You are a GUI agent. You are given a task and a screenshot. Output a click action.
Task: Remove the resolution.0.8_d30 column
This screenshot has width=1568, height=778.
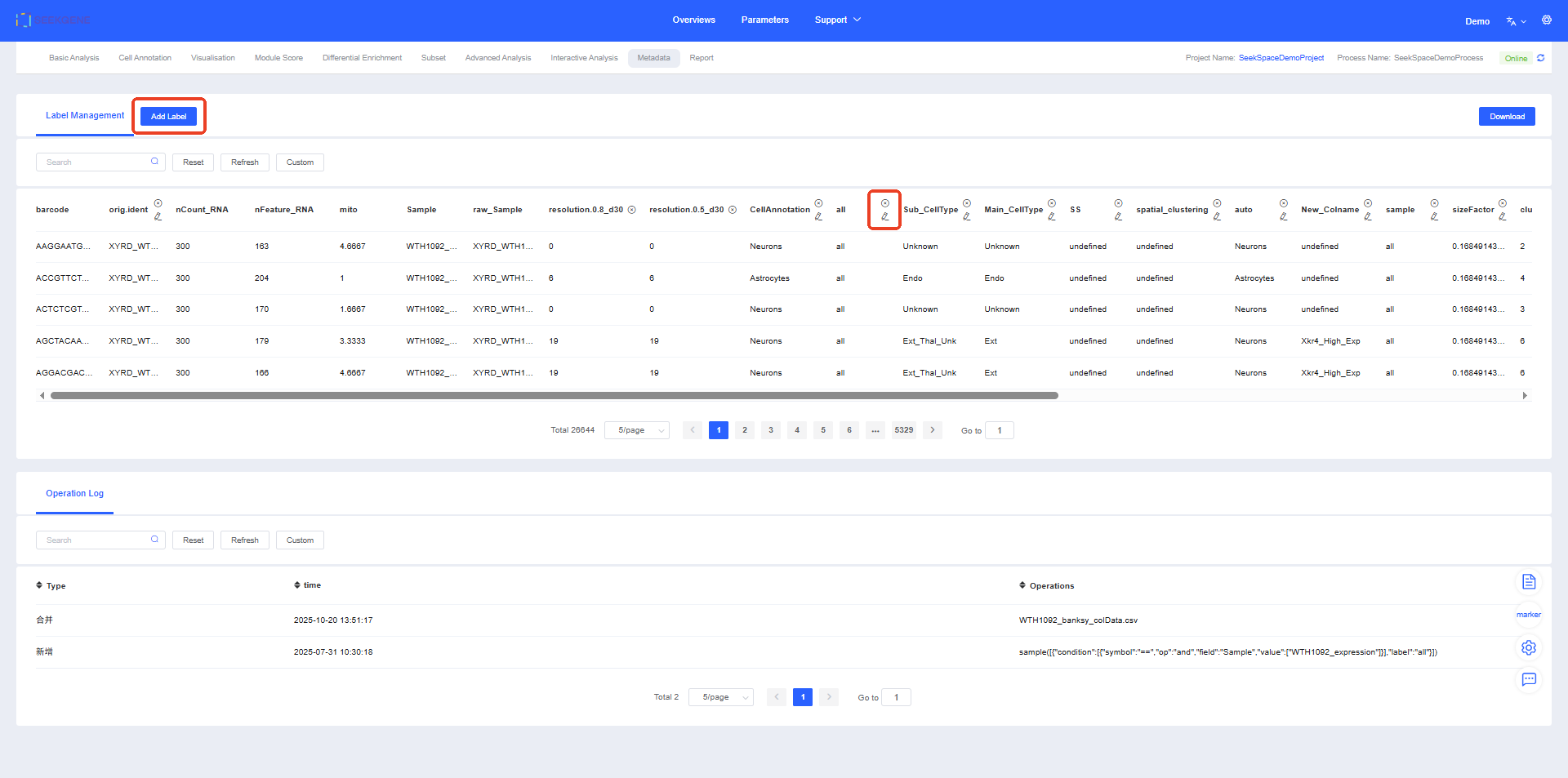631,210
